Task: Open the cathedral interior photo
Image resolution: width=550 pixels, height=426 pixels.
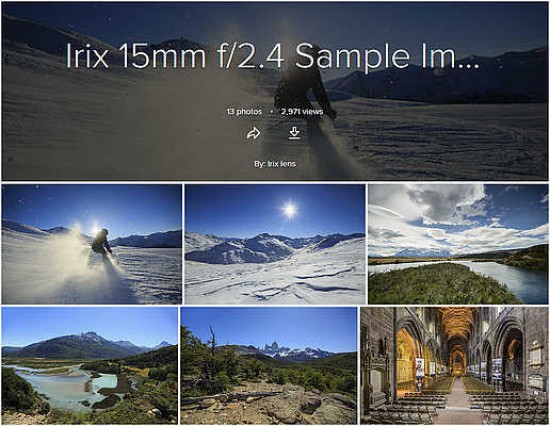Action: point(454,366)
